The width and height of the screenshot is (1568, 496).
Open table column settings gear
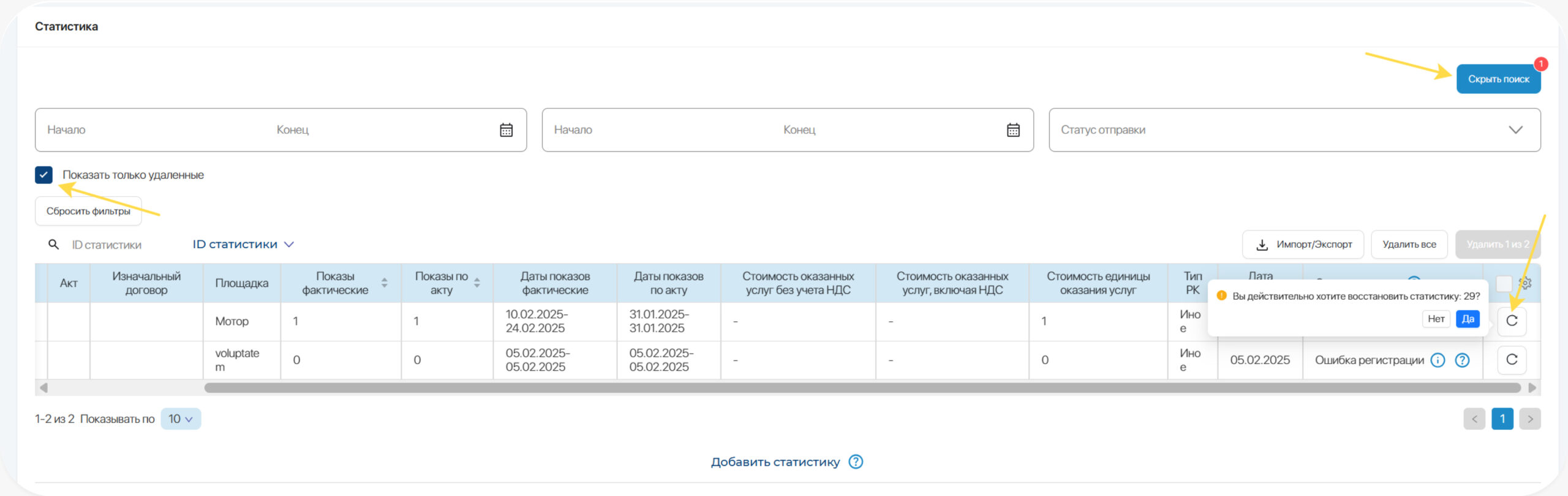(x=1526, y=283)
